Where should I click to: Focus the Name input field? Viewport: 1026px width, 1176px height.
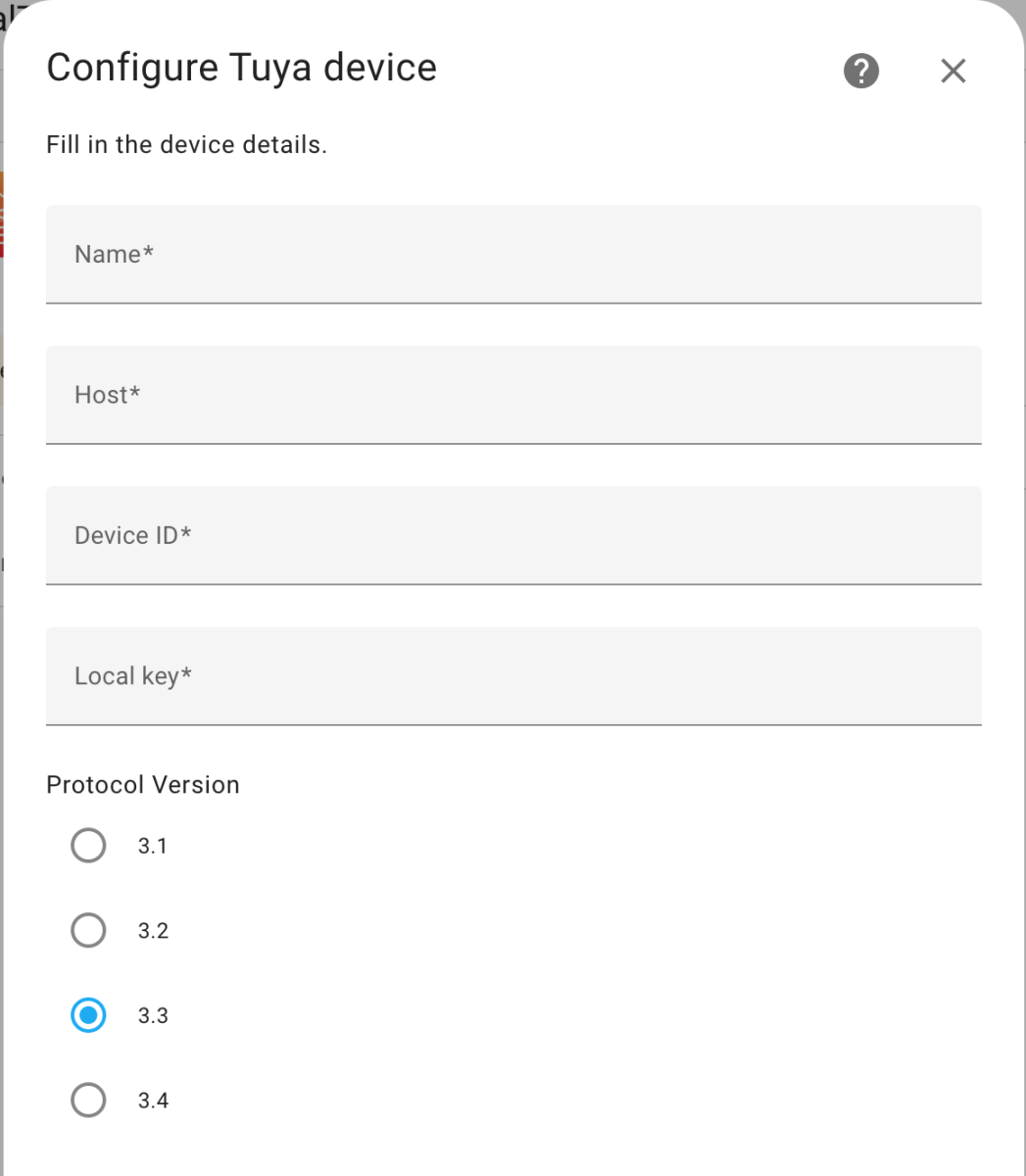click(x=513, y=254)
